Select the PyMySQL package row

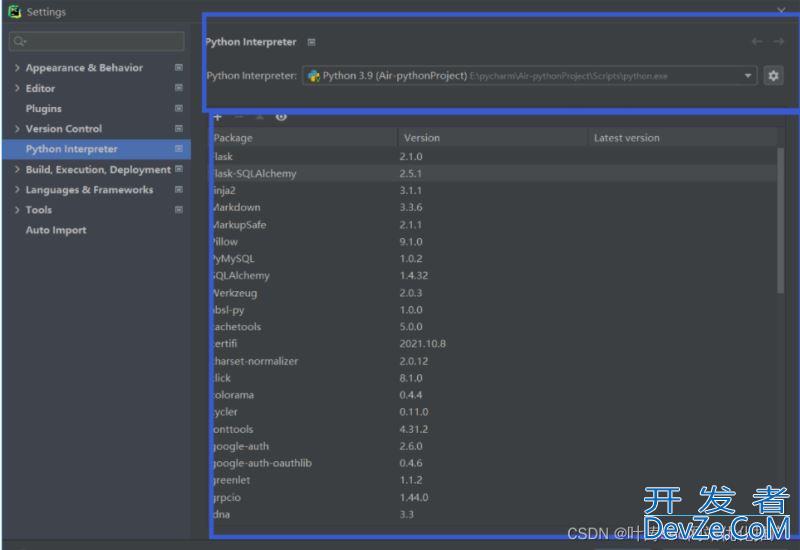click(494, 259)
